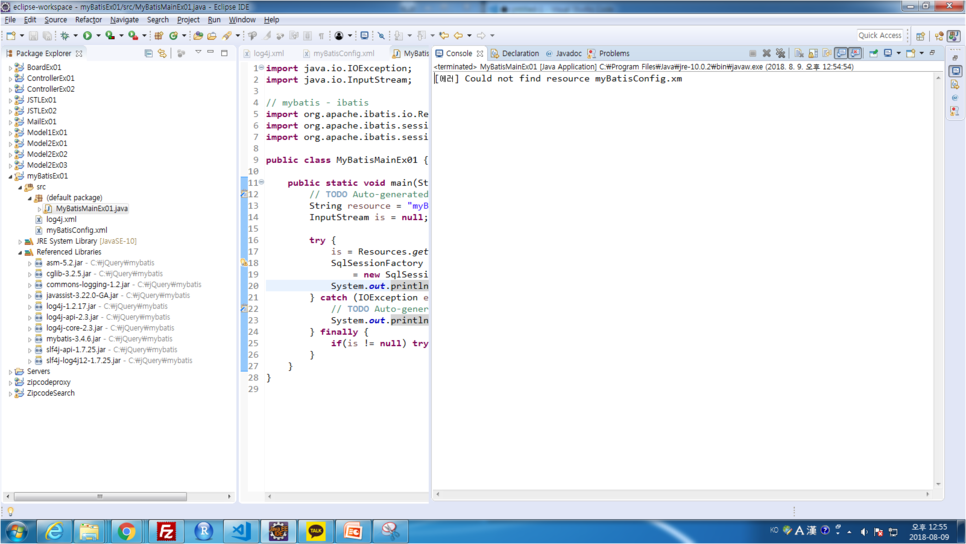Click New Java Class green icon
This screenshot has height=544, width=966.
click(174, 36)
